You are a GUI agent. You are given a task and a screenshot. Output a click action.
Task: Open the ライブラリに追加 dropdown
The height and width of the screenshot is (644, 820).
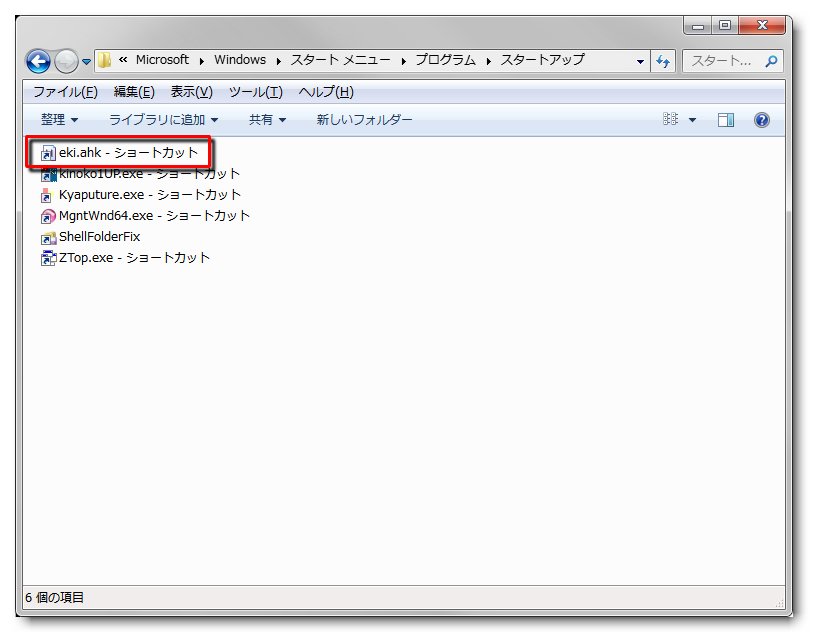pos(163,120)
